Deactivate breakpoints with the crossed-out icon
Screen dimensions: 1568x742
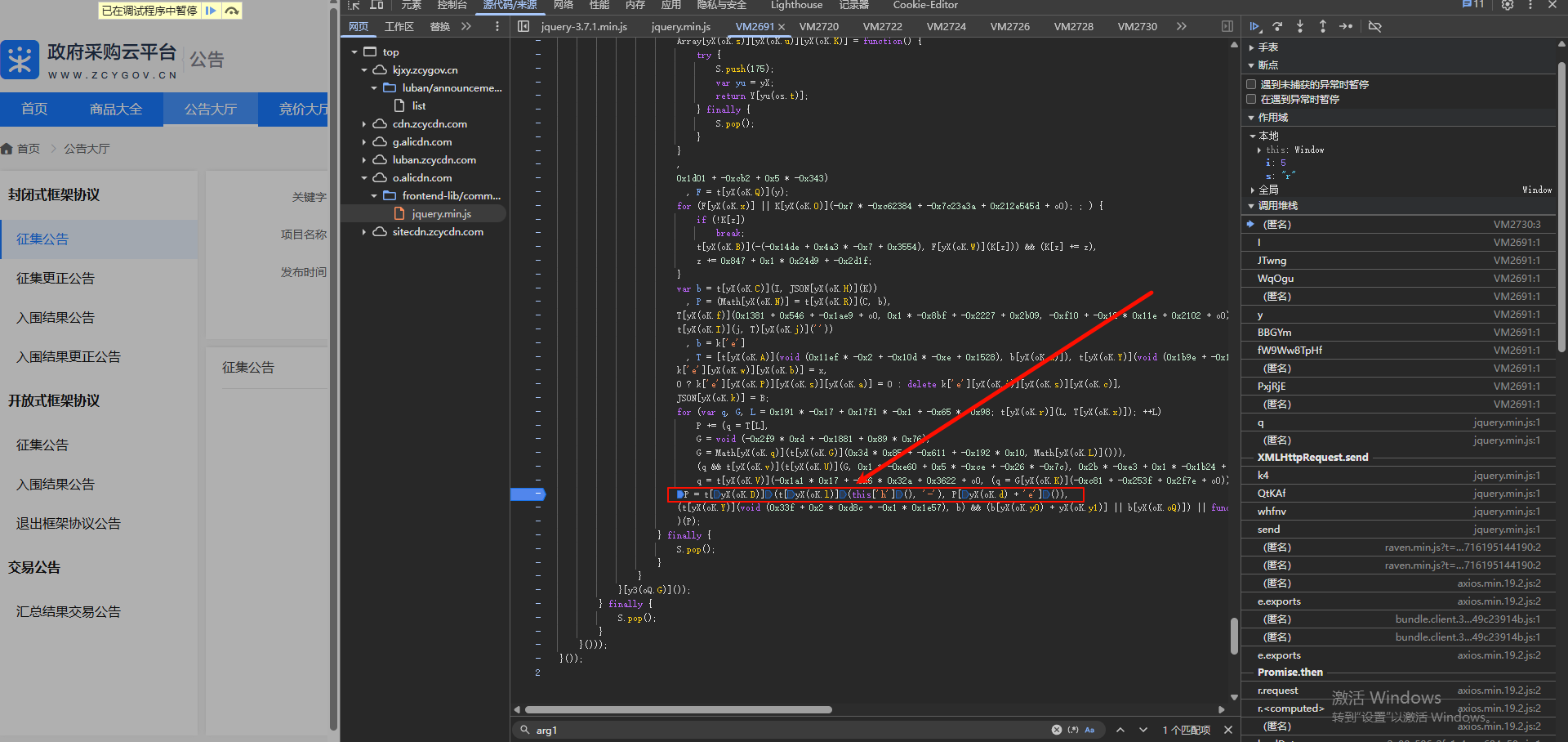(x=1375, y=26)
